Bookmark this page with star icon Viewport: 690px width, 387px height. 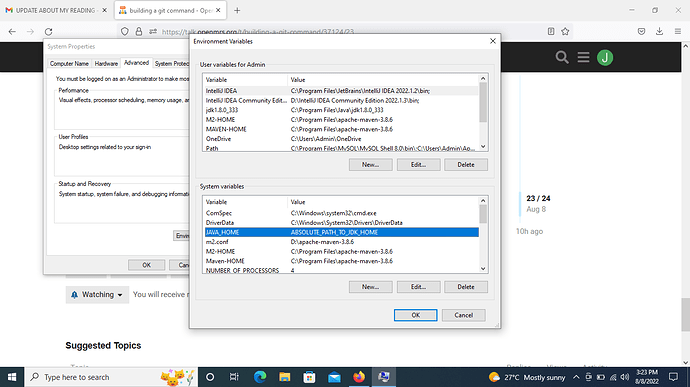pyautogui.click(x=565, y=31)
